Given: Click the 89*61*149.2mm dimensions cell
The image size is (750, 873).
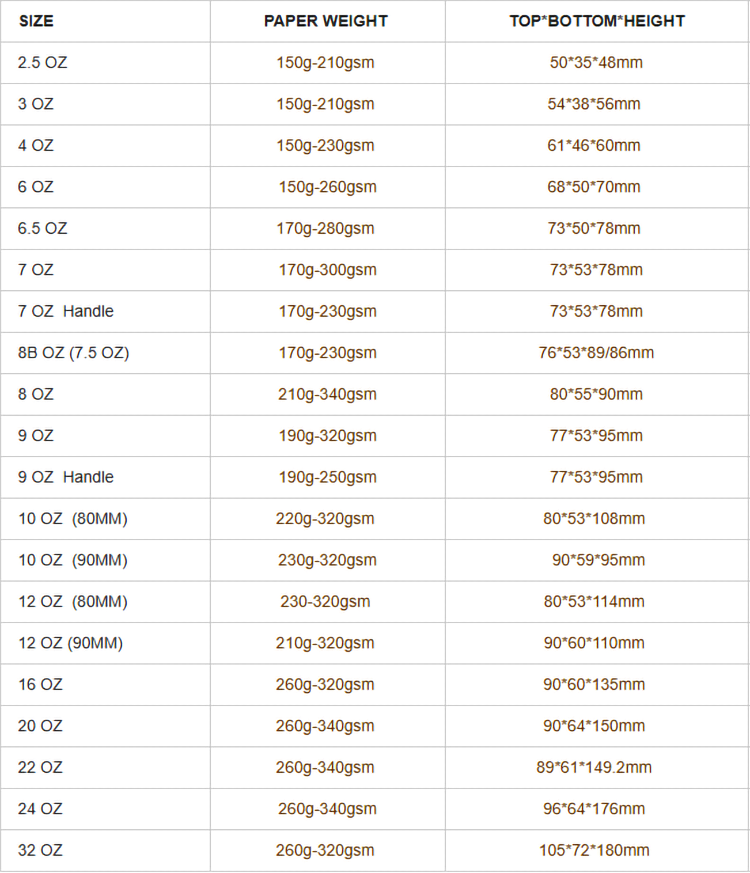Looking at the screenshot, I should coord(594,767).
